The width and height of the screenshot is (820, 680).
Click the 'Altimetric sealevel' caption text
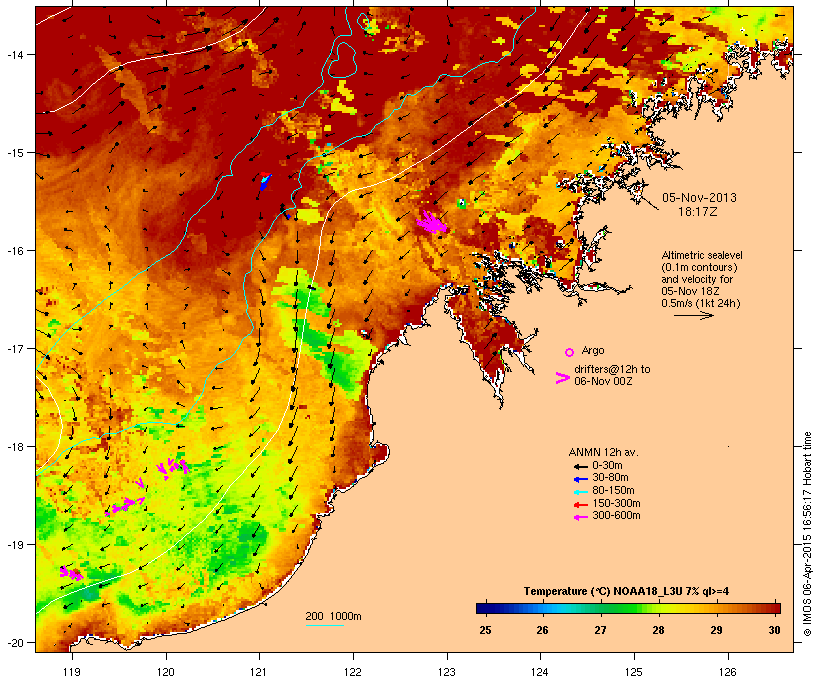pyautogui.click(x=702, y=255)
